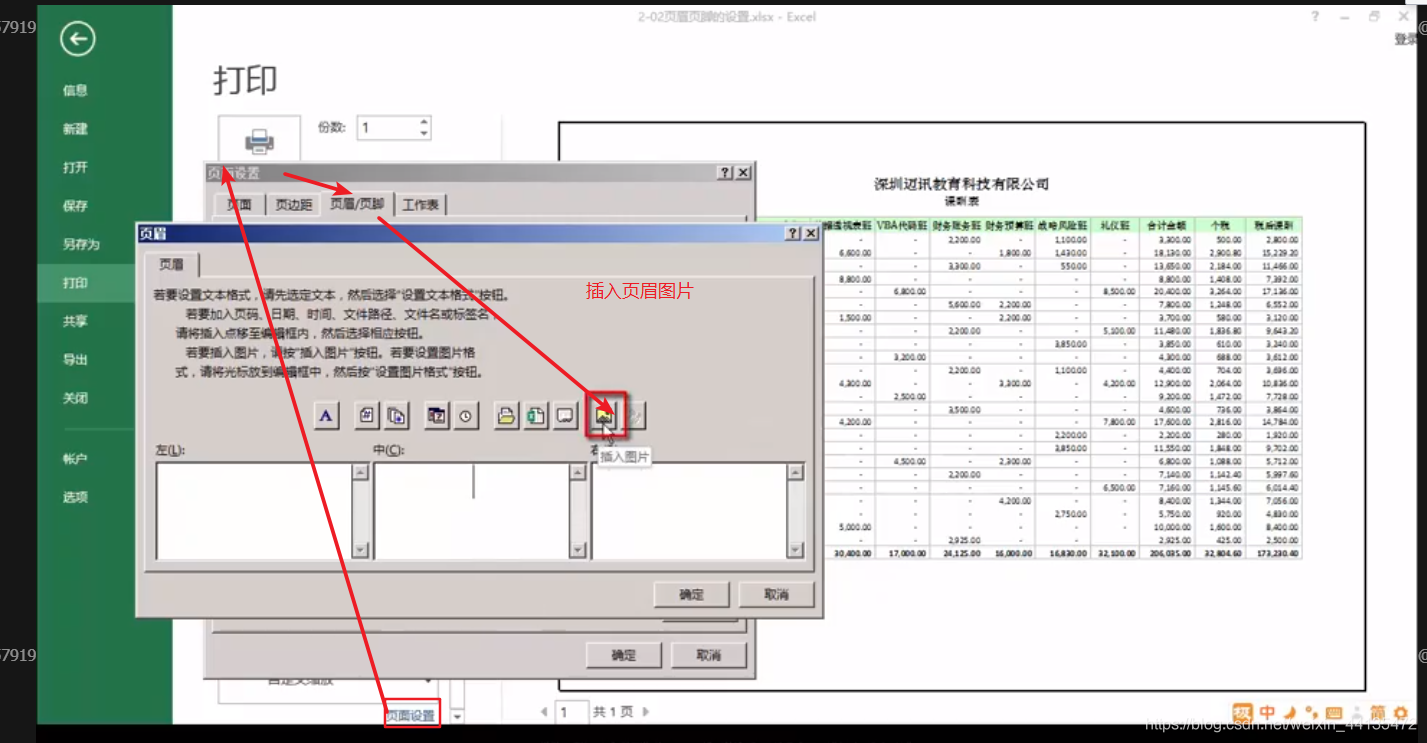
Task: Insert page number with the # icon
Action: (367, 416)
